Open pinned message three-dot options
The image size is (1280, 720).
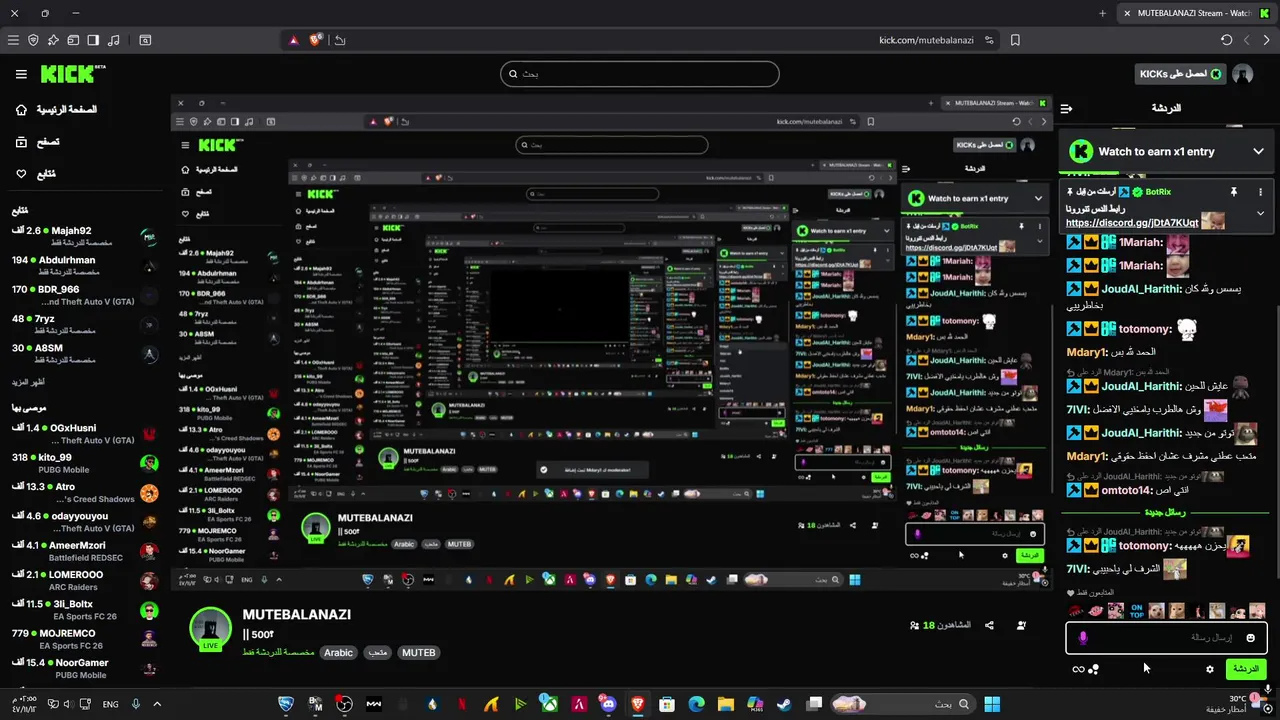pos(1260,191)
